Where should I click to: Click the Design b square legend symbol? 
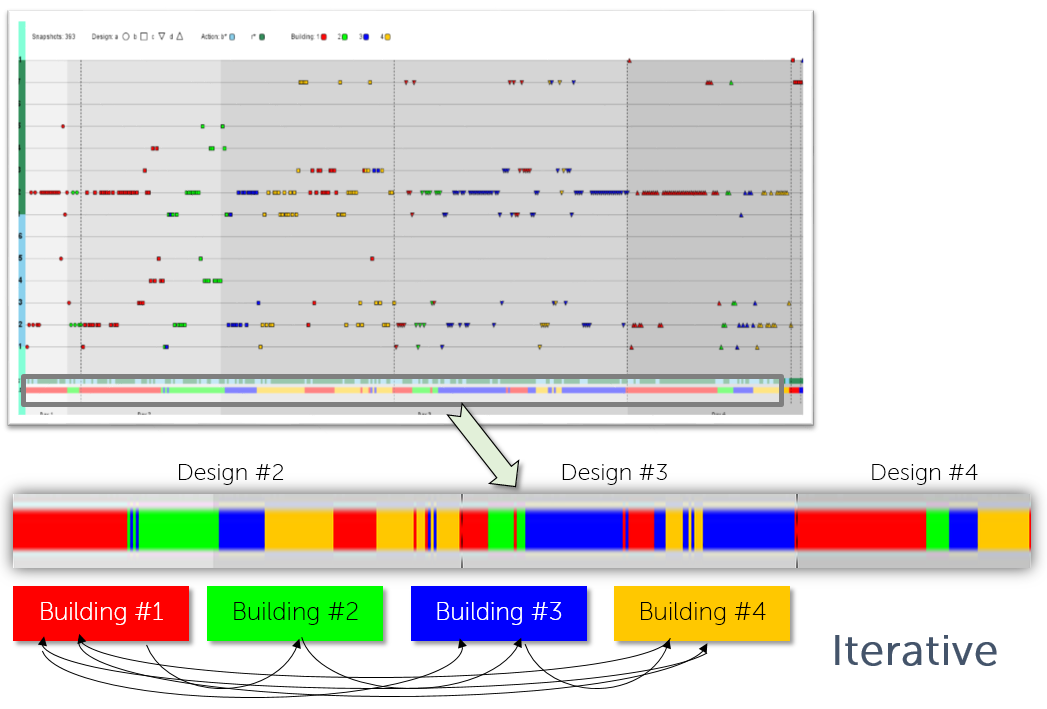pos(144,37)
